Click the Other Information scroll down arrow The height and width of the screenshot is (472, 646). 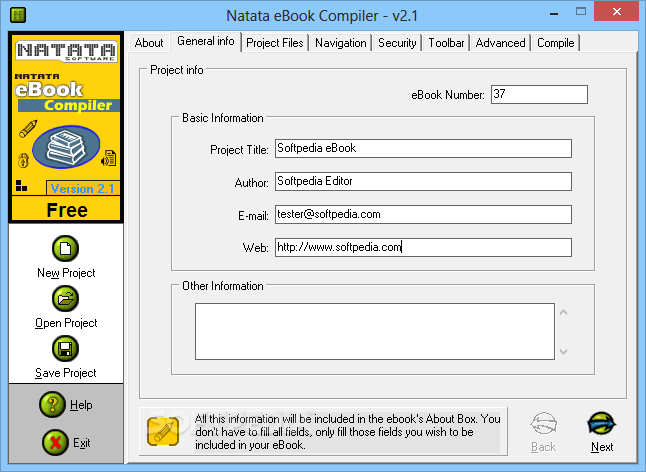[564, 351]
